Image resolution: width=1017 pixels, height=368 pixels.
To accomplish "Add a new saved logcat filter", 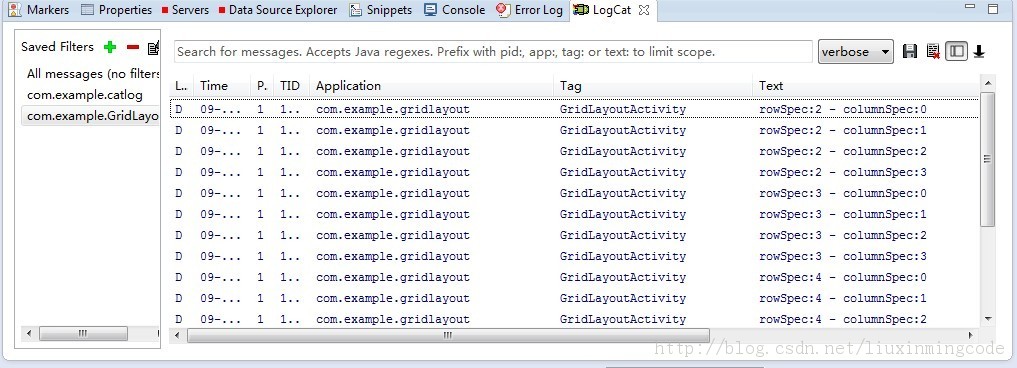I will click(x=110, y=47).
